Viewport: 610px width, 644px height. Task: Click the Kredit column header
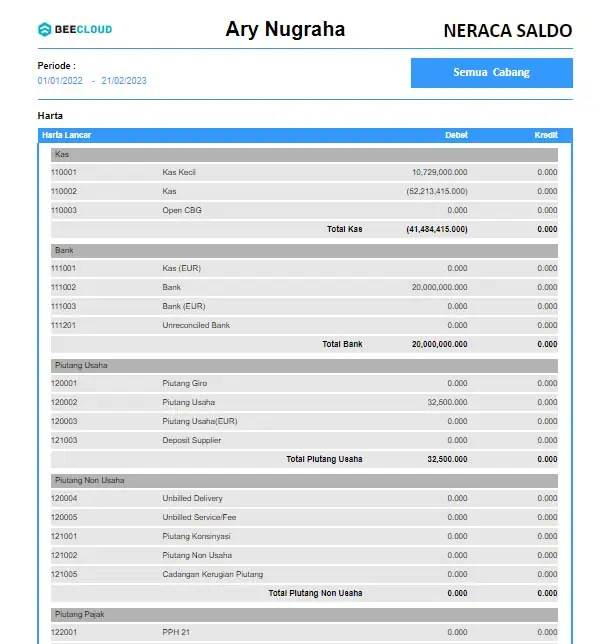click(546, 135)
